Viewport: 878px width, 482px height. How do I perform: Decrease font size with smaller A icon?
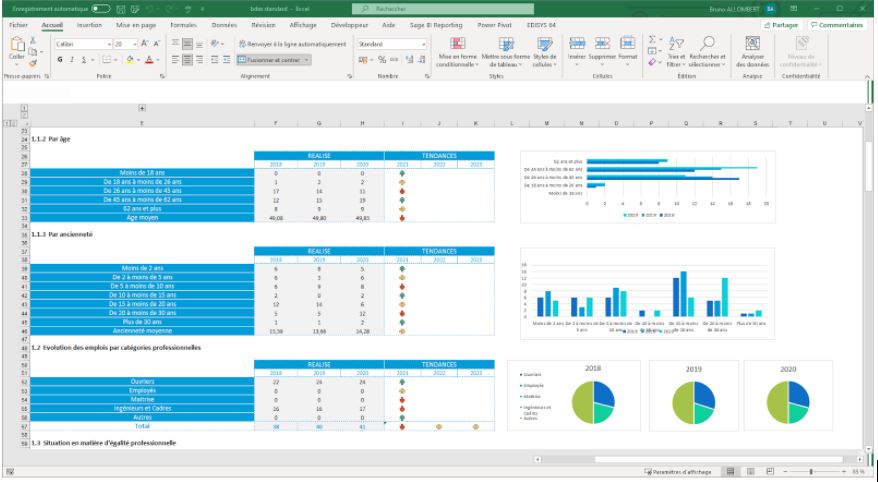pos(157,44)
